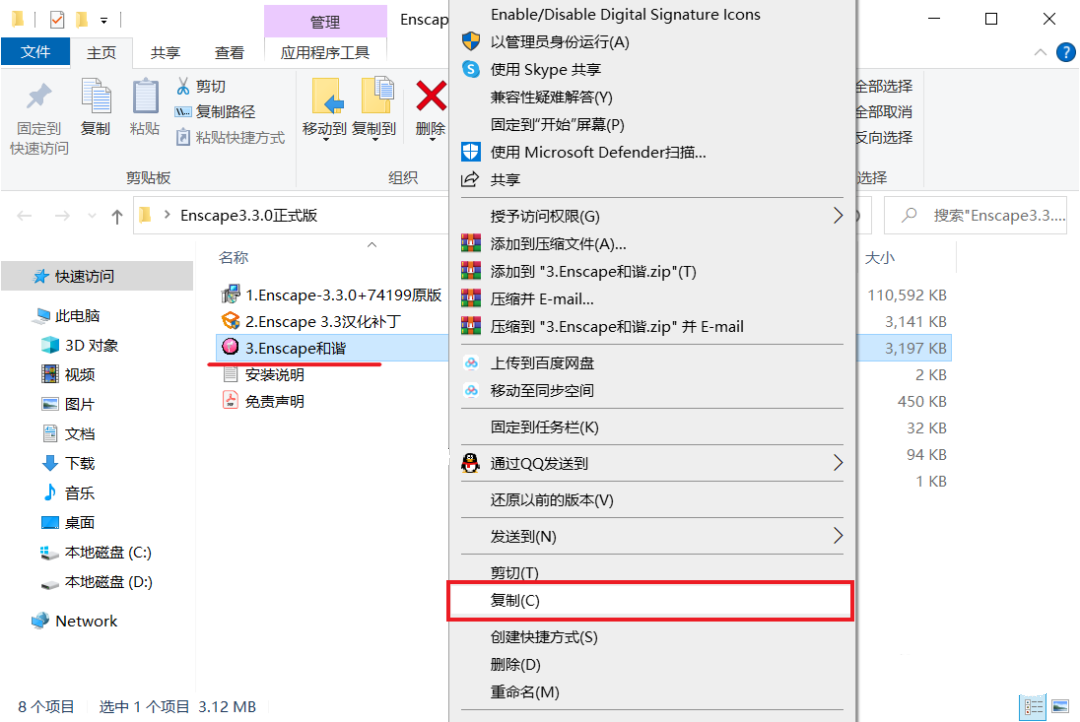Click the Copy path (复制路径) ribbon item
This screenshot has width=1080, height=722.
(216, 112)
